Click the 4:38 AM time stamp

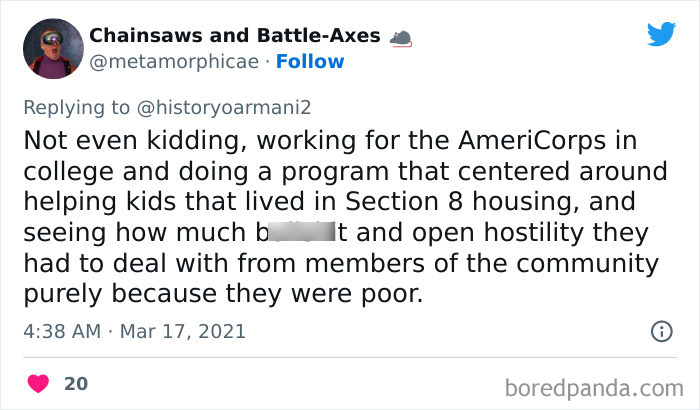[60, 331]
